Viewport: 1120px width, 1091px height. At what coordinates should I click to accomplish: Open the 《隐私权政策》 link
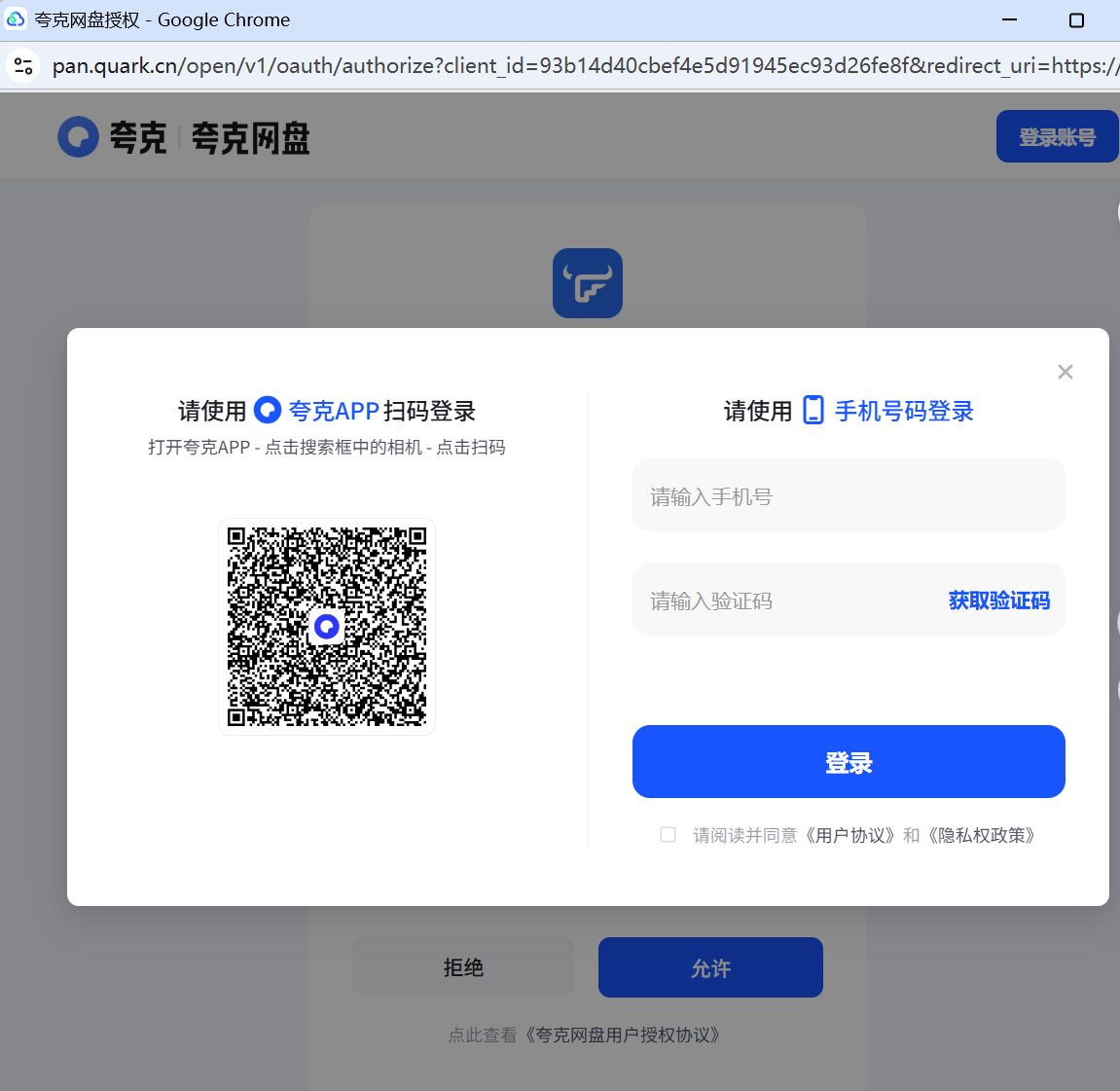click(981, 835)
